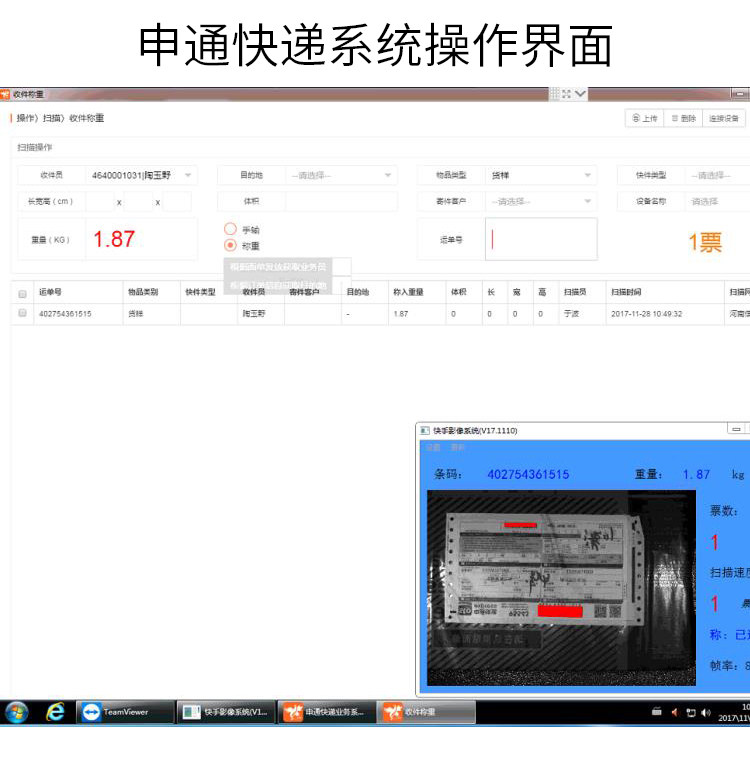Open the Windows Start orb

pyautogui.click(x=17, y=712)
